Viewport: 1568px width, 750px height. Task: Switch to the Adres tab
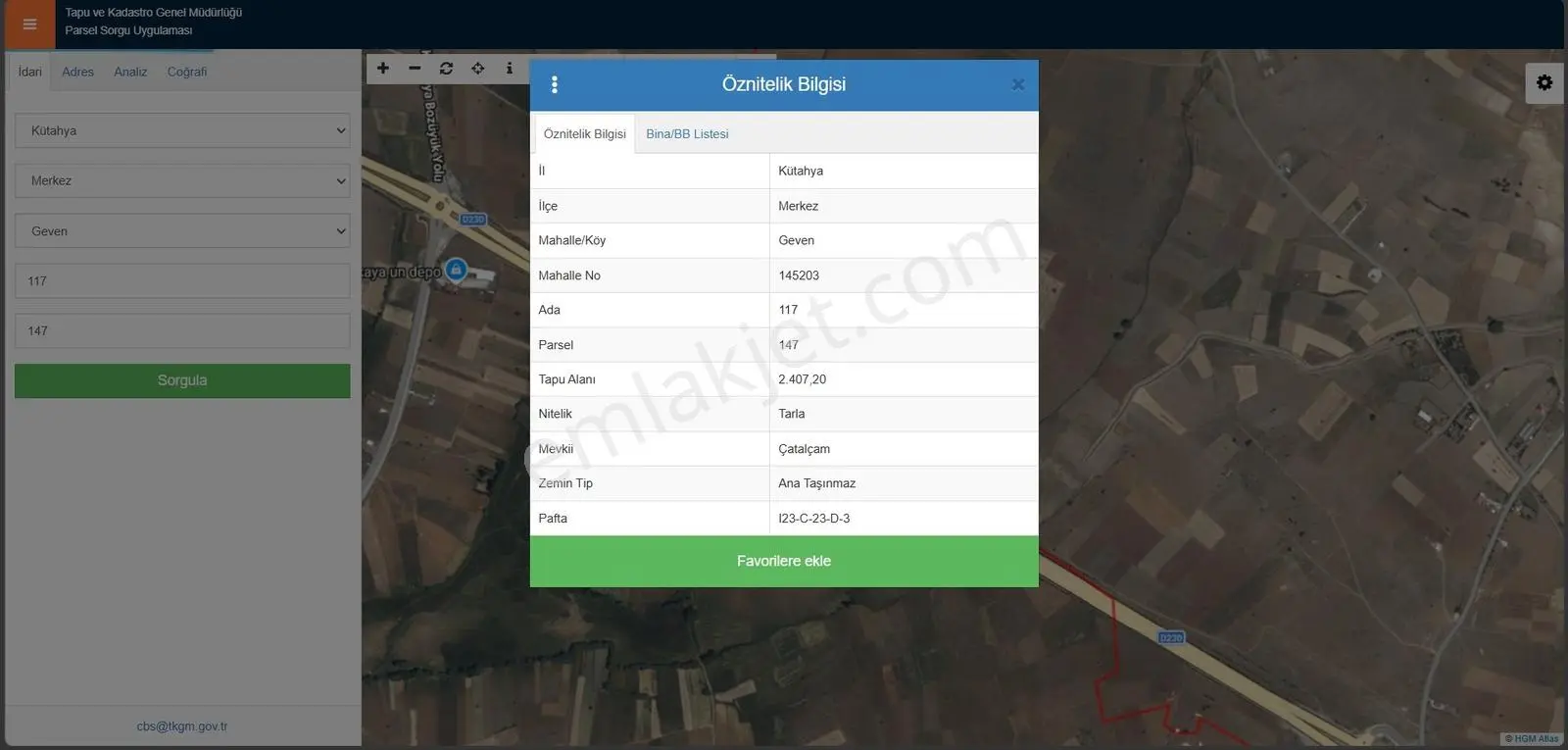(77, 72)
